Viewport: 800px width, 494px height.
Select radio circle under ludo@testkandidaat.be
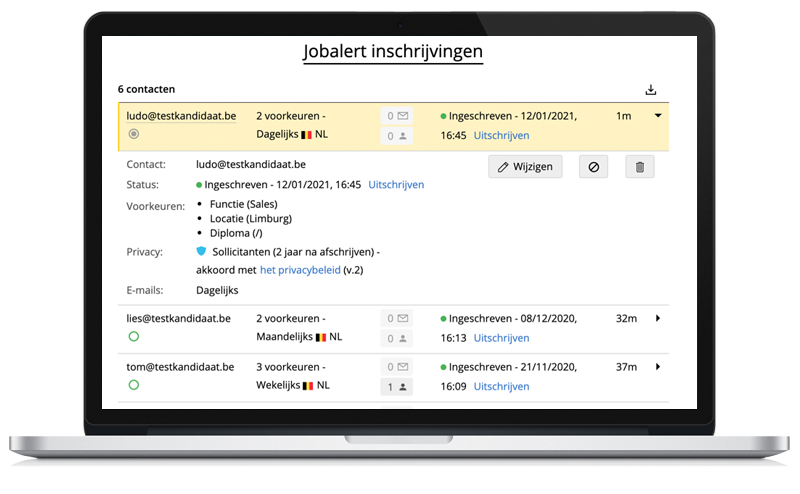click(134, 135)
